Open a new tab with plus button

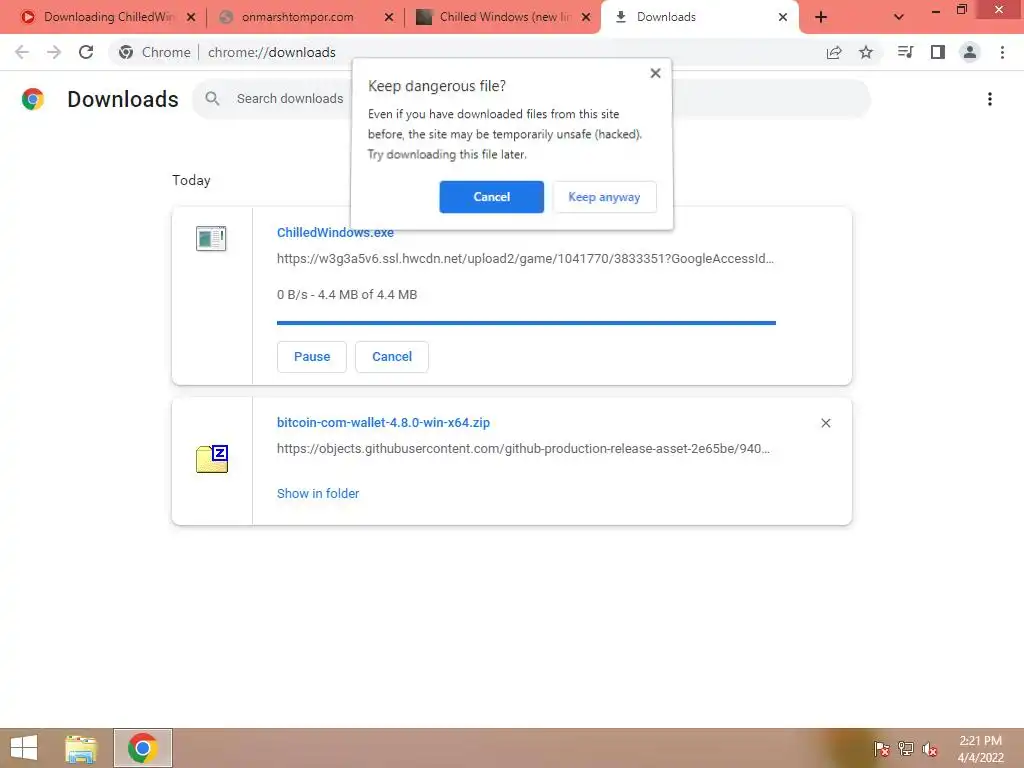coord(821,17)
